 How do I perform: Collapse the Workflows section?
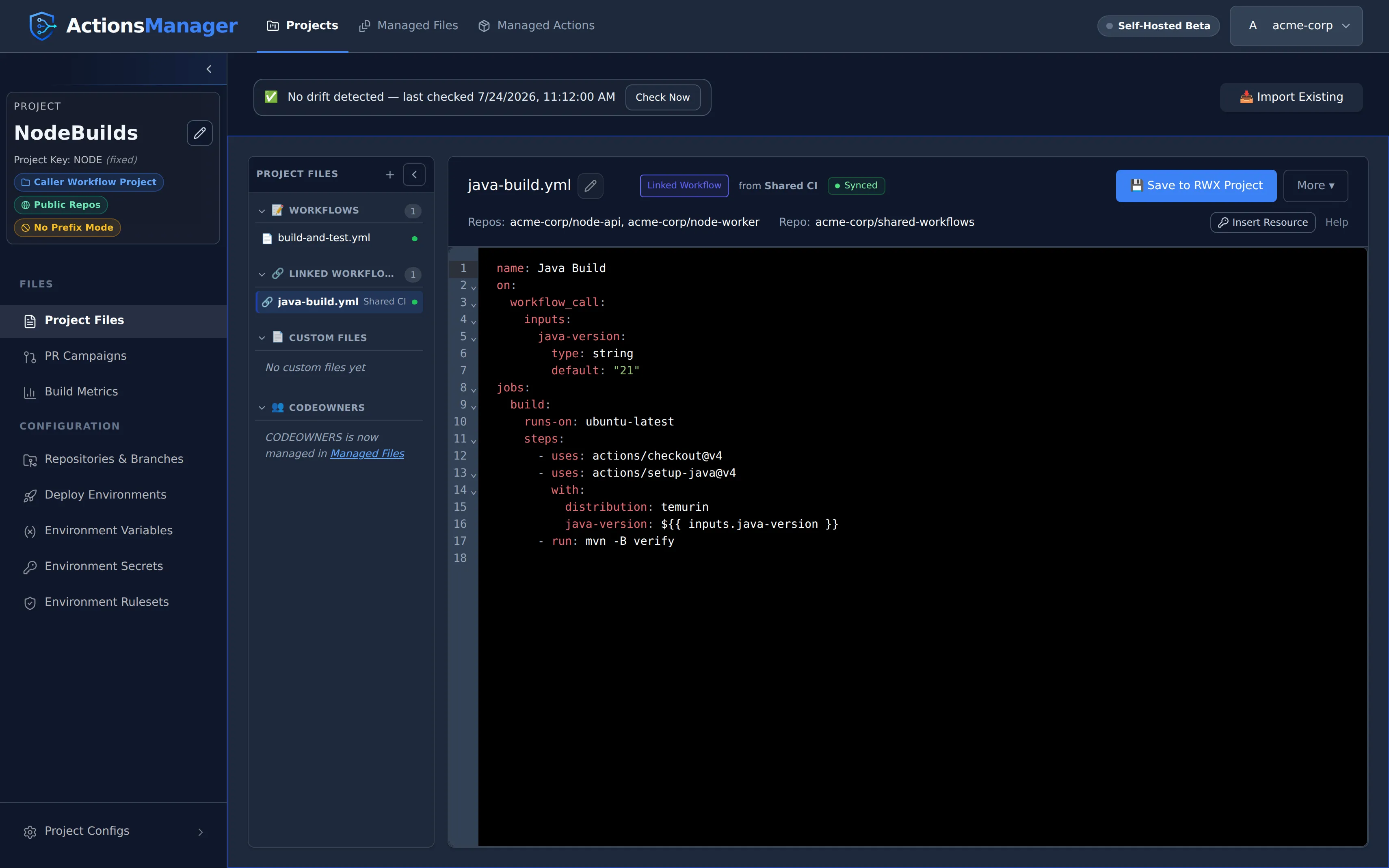262,211
